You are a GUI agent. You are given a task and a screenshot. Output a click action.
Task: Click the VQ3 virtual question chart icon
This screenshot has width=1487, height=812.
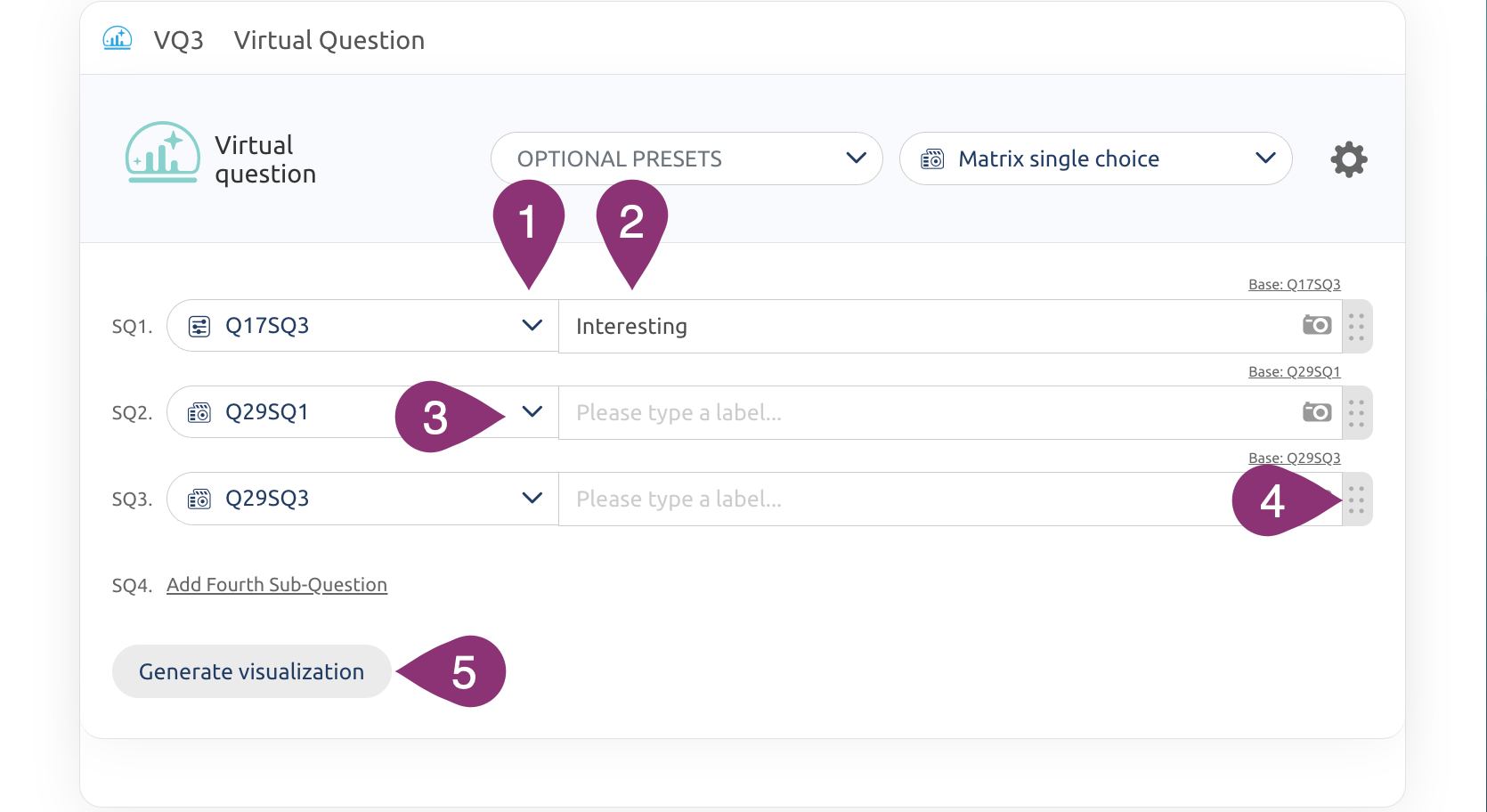tap(118, 38)
